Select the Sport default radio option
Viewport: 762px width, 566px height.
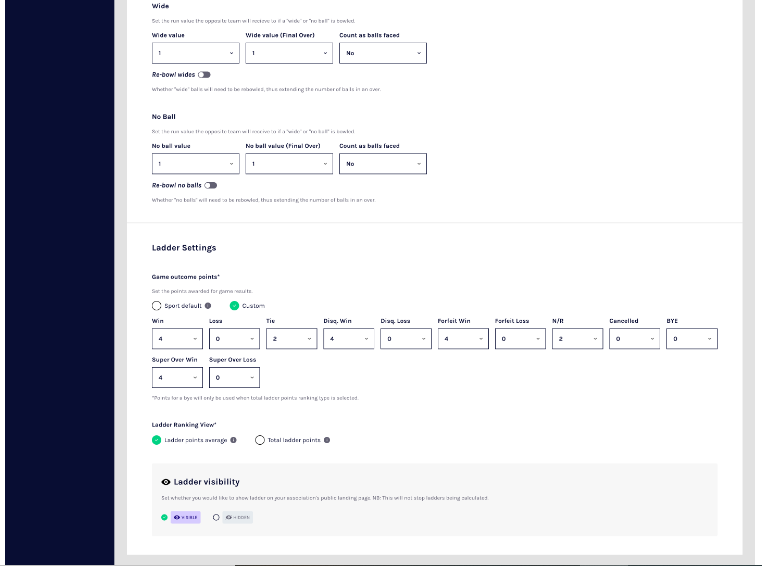(156, 306)
